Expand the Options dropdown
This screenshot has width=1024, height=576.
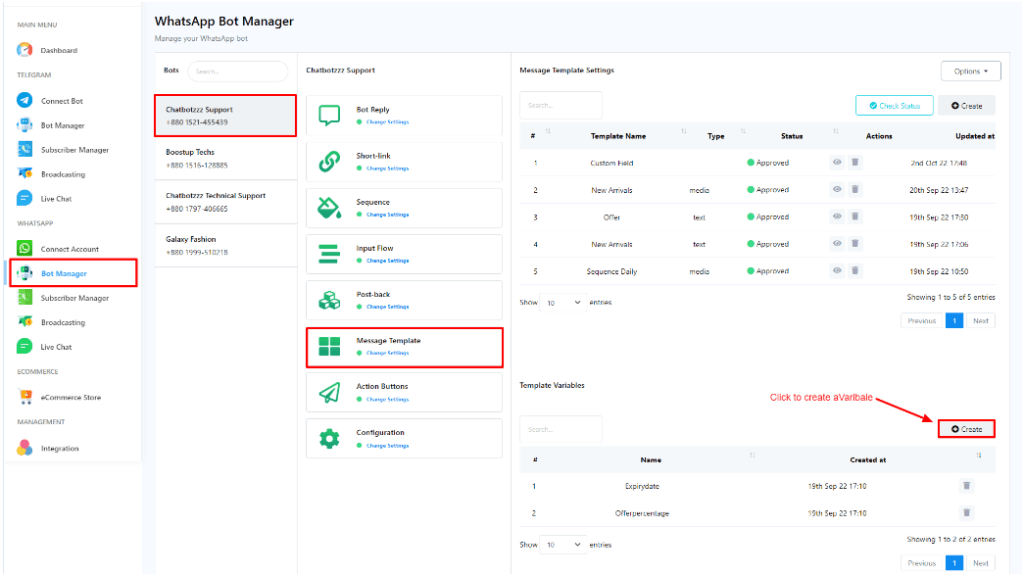970,71
